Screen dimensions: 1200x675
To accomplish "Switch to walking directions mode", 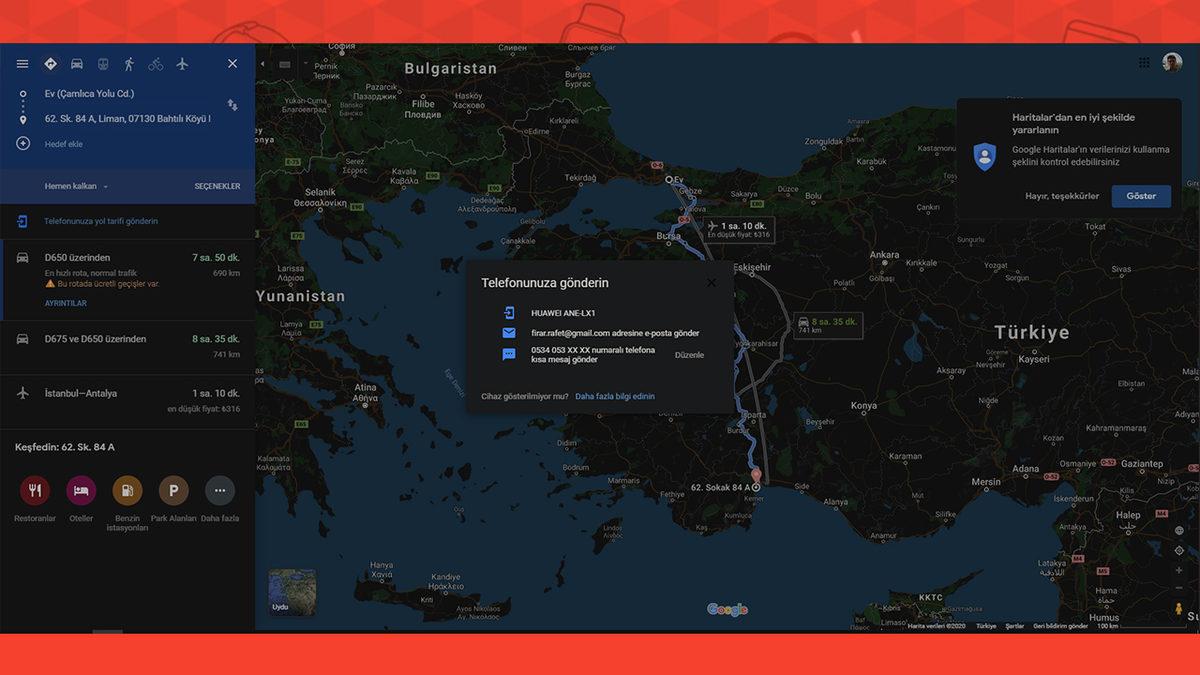I will tap(129, 62).
